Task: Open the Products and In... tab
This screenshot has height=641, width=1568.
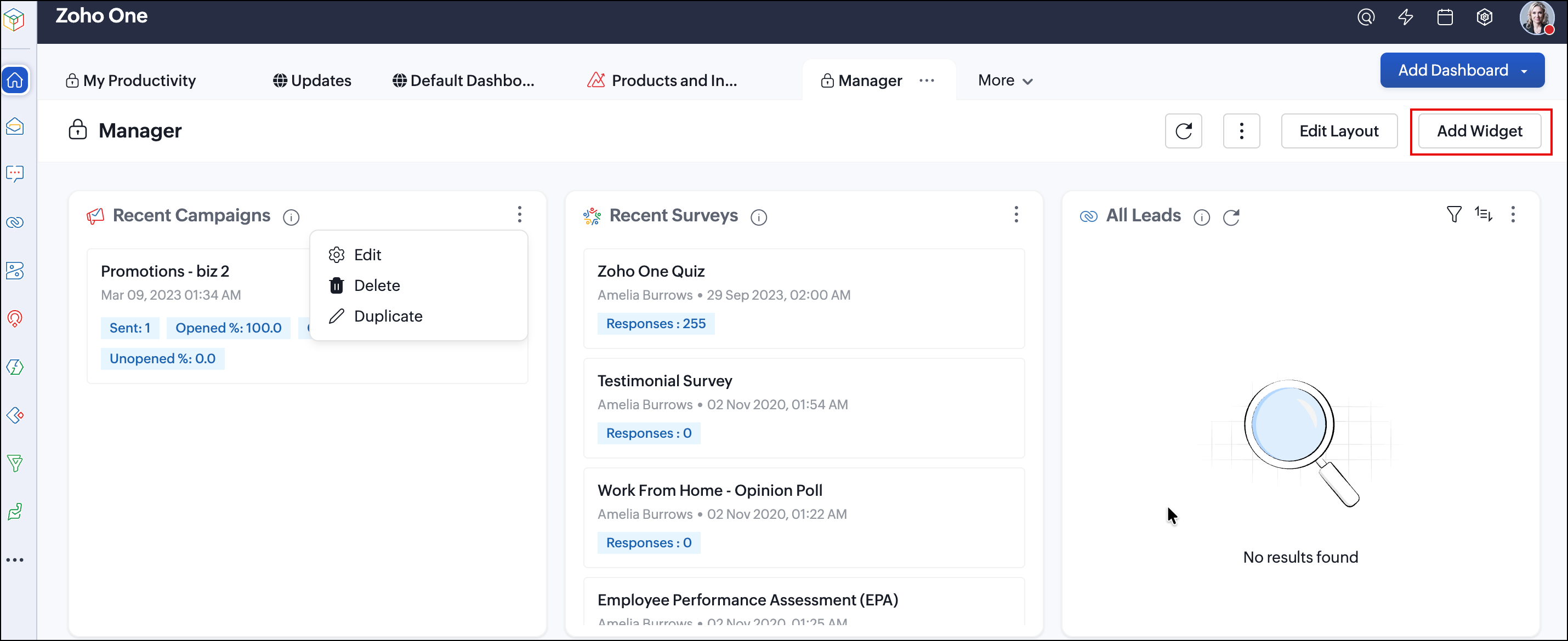Action: tap(662, 81)
